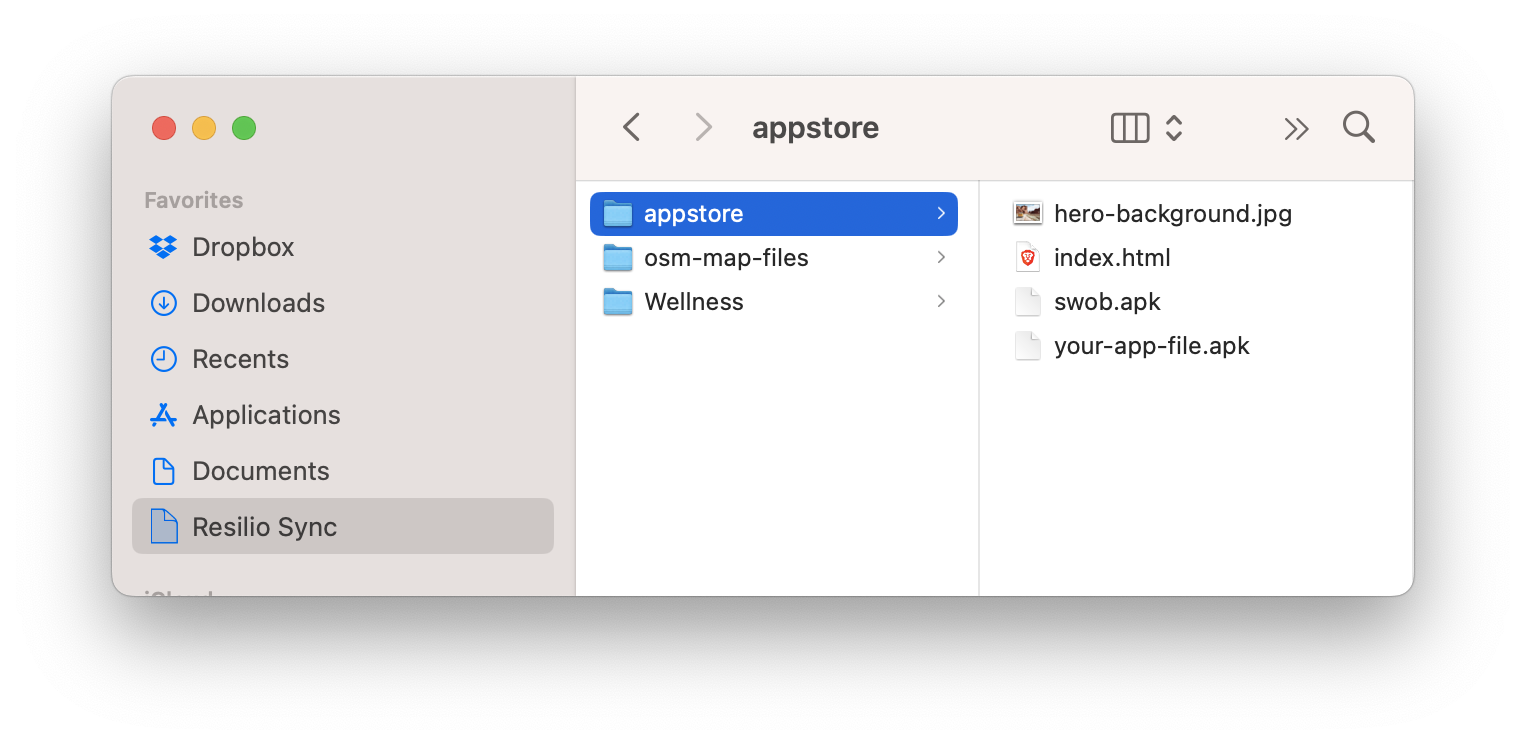The height and width of the screenshot is (744, 1526).
Task: Go to Downloads in sidebar
Action: coord(258,303)
